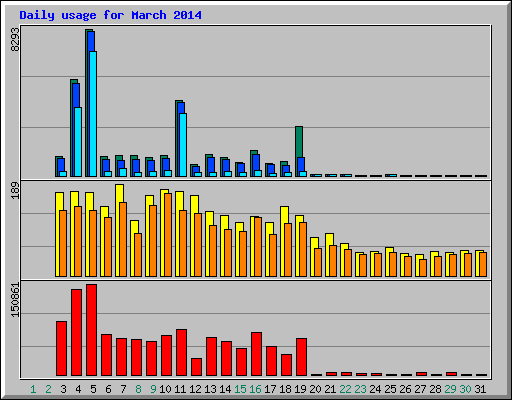Click the cyan bar for day 4
The image size is (512, 400).
click(78, 142)
